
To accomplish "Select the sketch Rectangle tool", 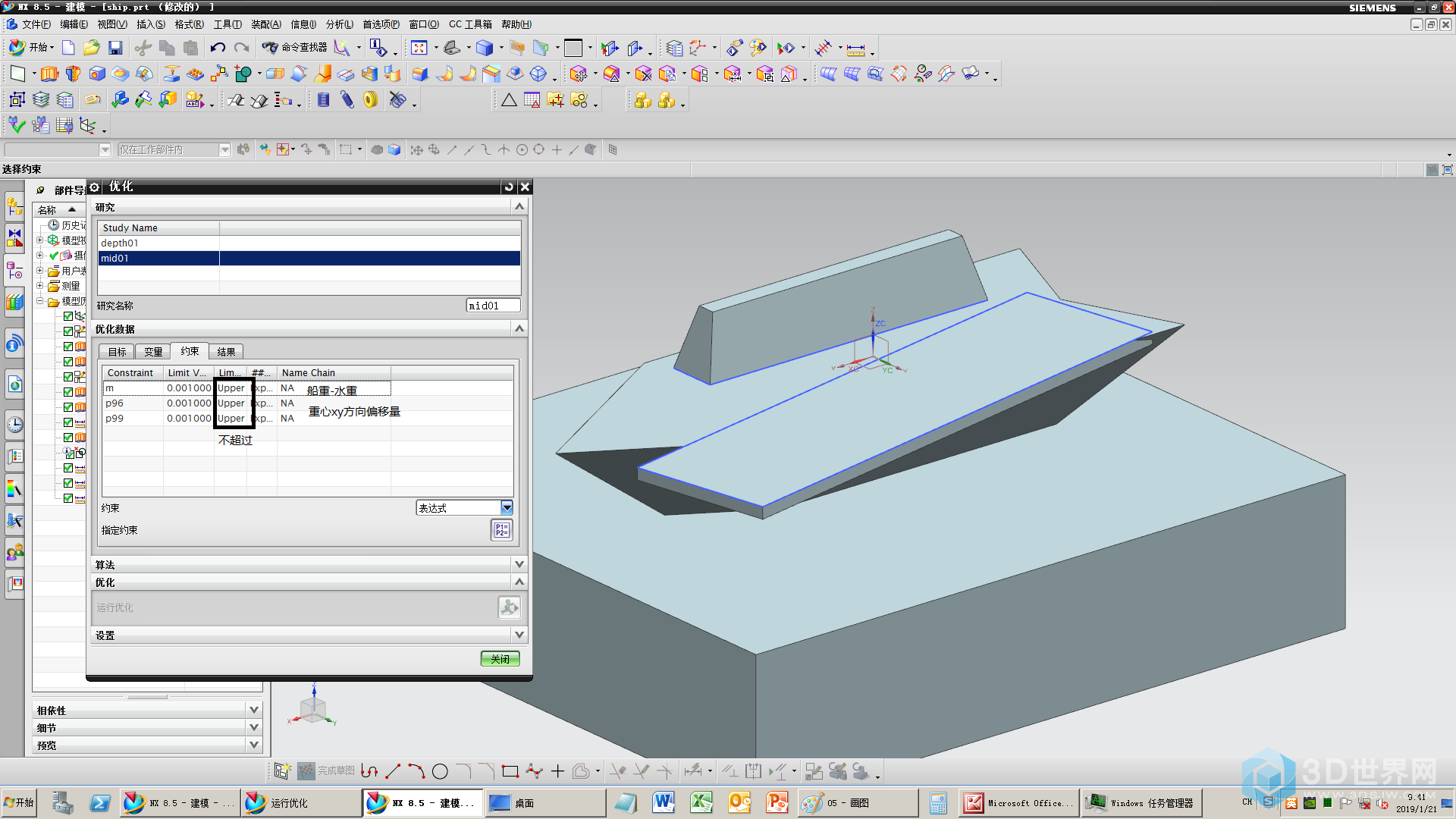I will point(510,771).
